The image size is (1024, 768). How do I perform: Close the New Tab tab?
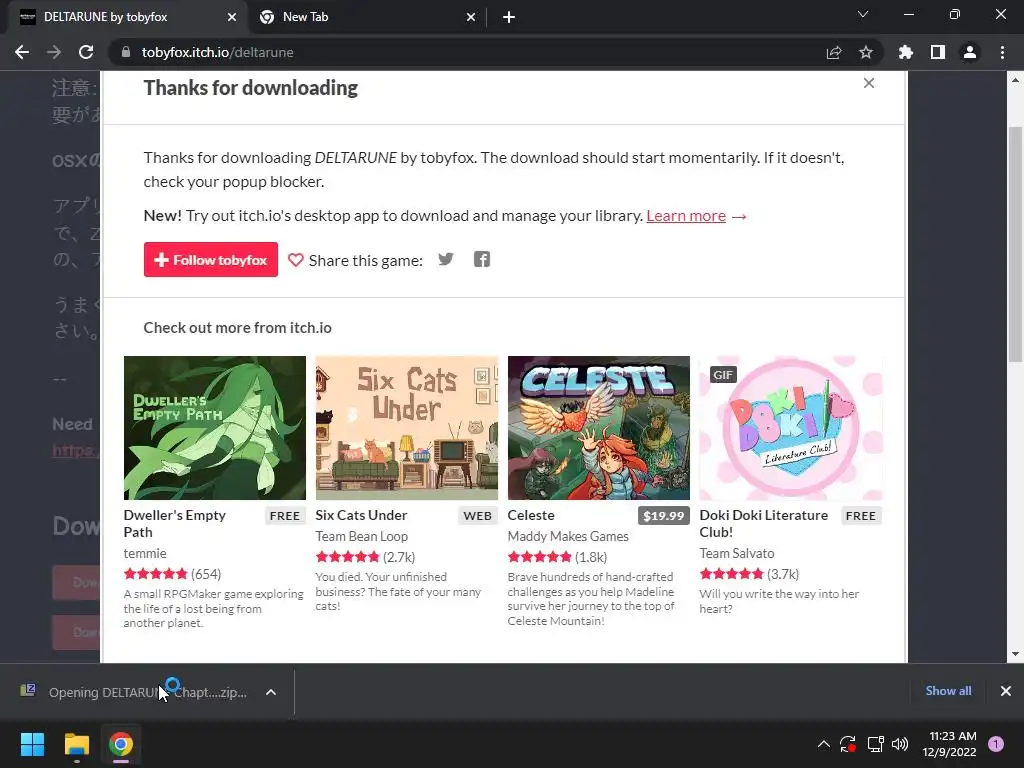(471, 17)
